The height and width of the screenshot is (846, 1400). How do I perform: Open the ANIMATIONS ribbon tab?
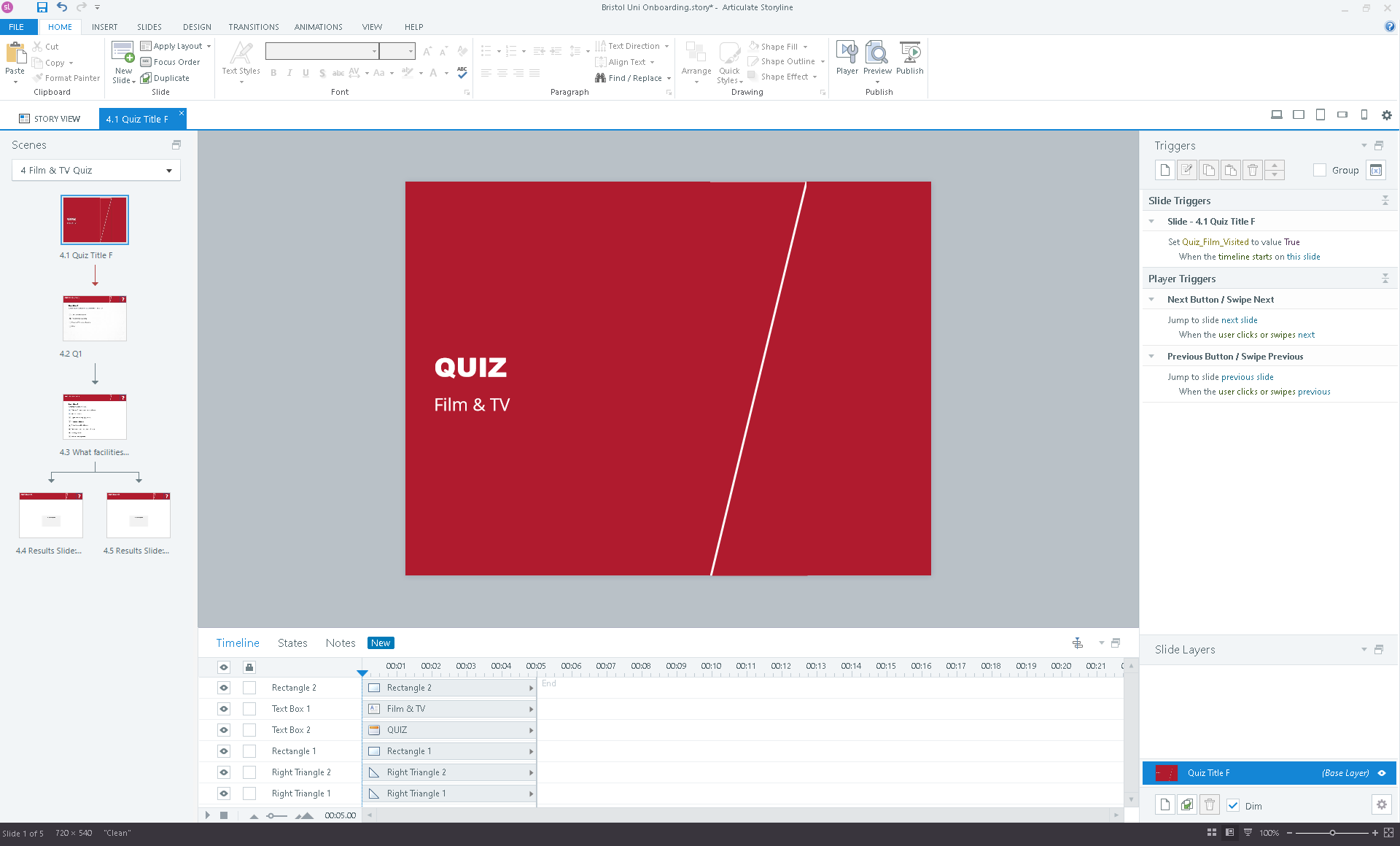[318, 27]
